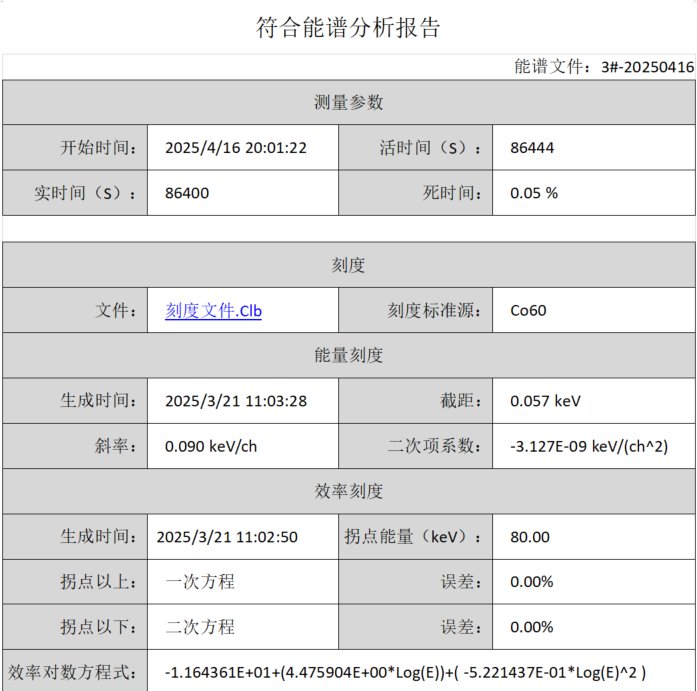Click the report title 符合能谱分析报告
Image resolution: width=697 pixels, height=691 pixels.
click(348, 28)
